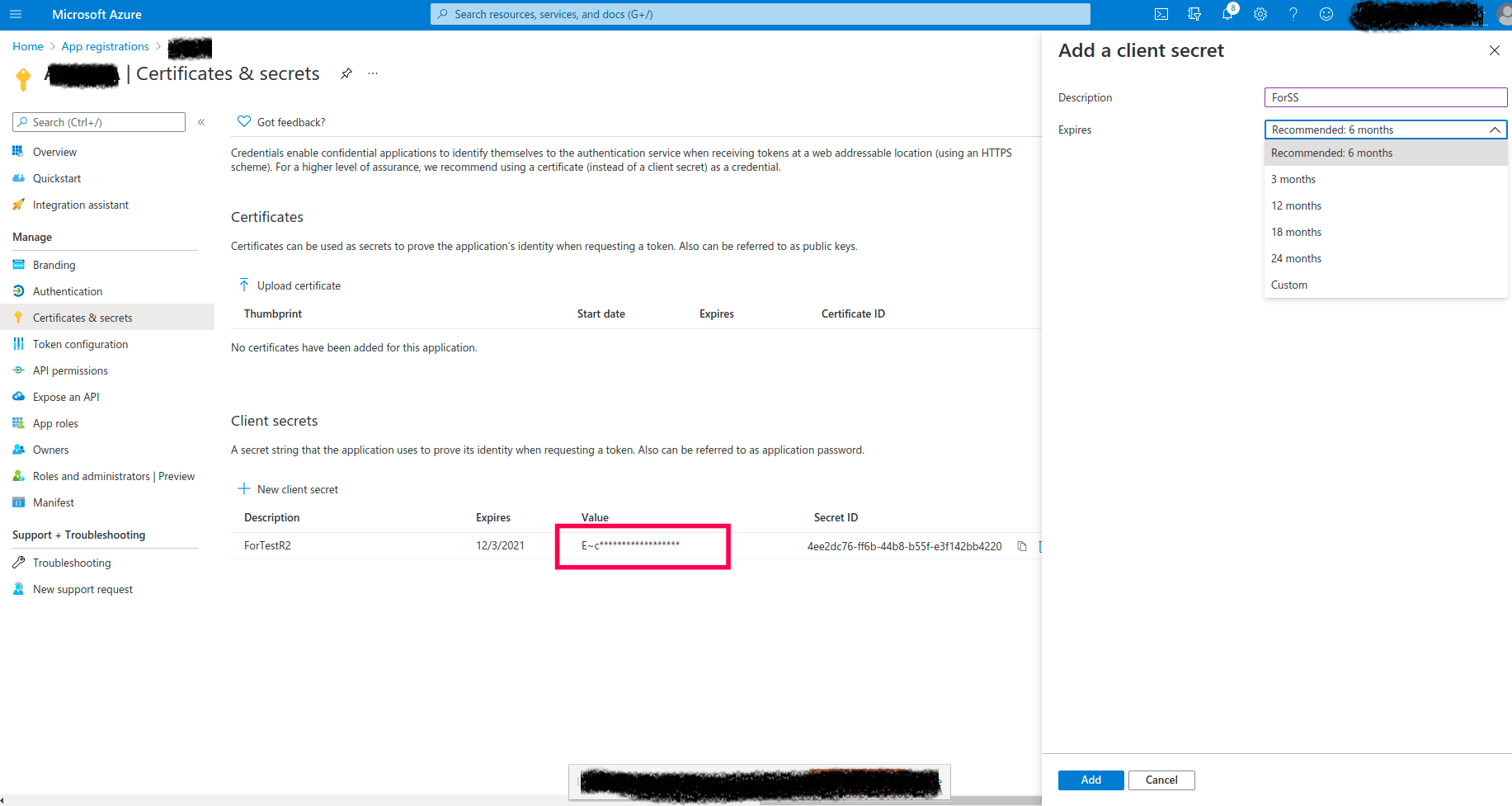1512x806 pixels.
Task: Choose 18 months expiry option
Action: point(1386,232)
